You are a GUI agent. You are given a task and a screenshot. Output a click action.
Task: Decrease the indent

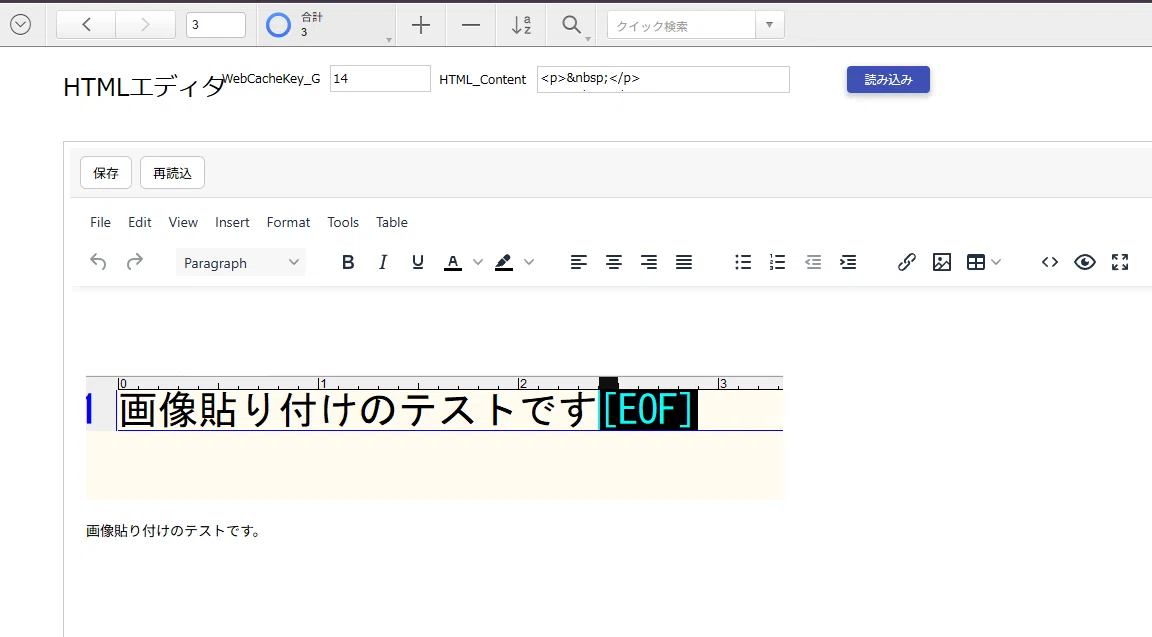point(813,262)
